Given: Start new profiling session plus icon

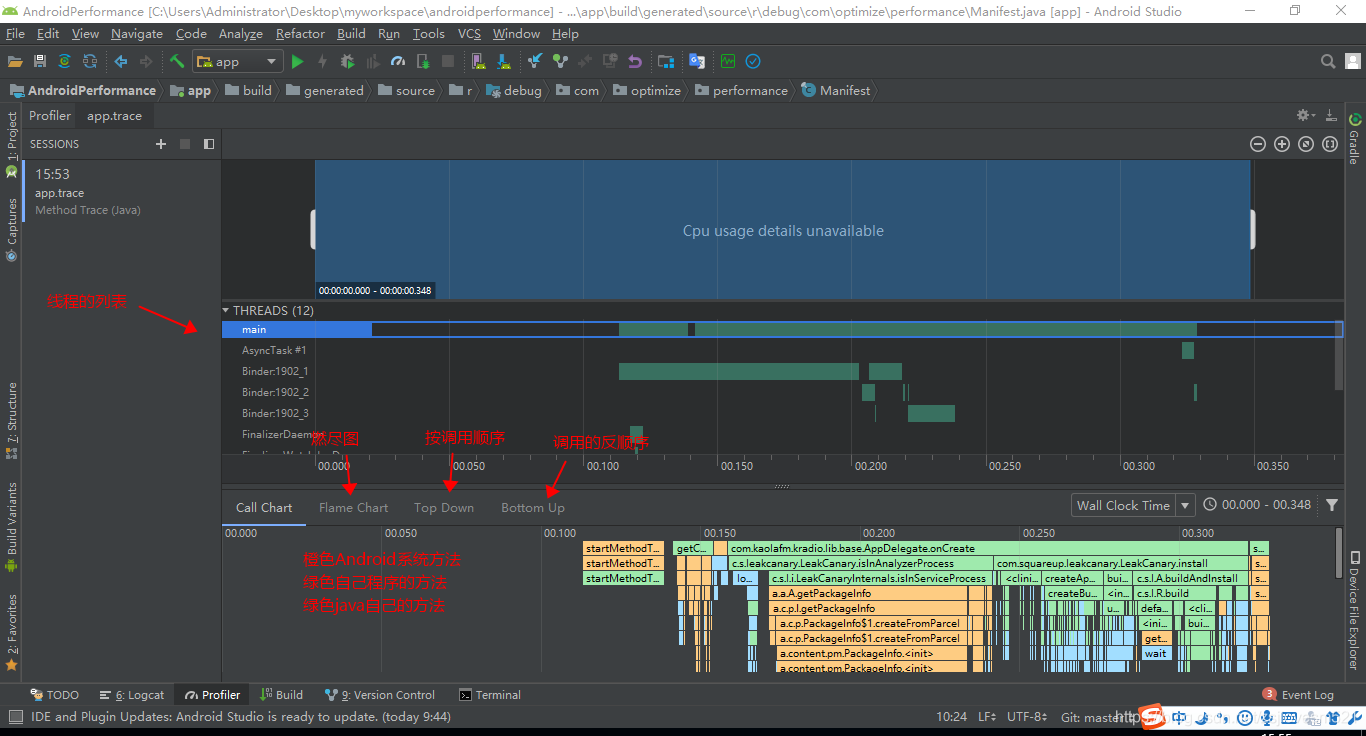Looking at the screenshot, I should pos(161,144).
